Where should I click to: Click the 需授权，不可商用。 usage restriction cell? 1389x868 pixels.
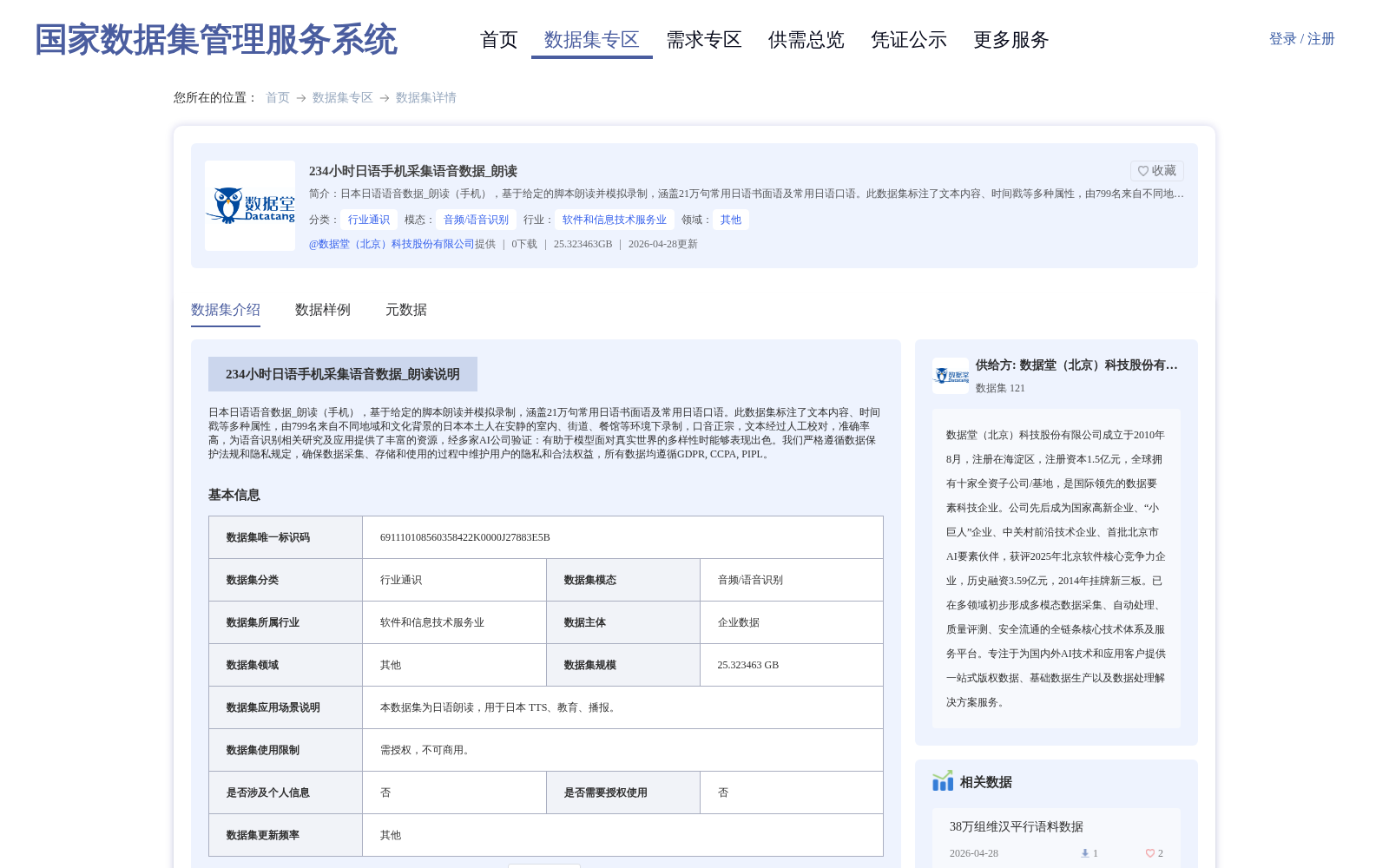click(622, 750)
